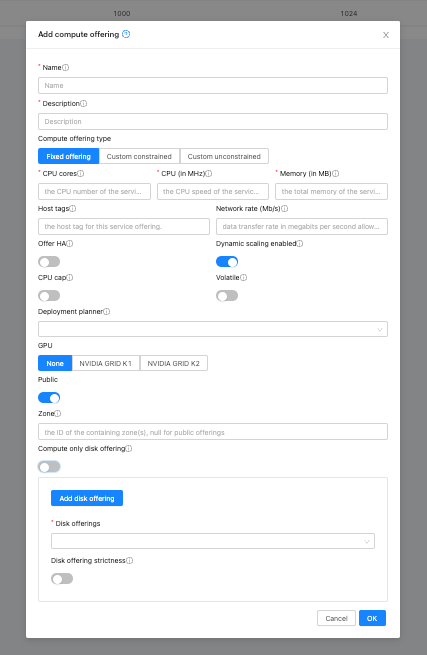Enable the Offer HA toggle
This screenshot has height=655, width=427.
[x=49, y=262]
